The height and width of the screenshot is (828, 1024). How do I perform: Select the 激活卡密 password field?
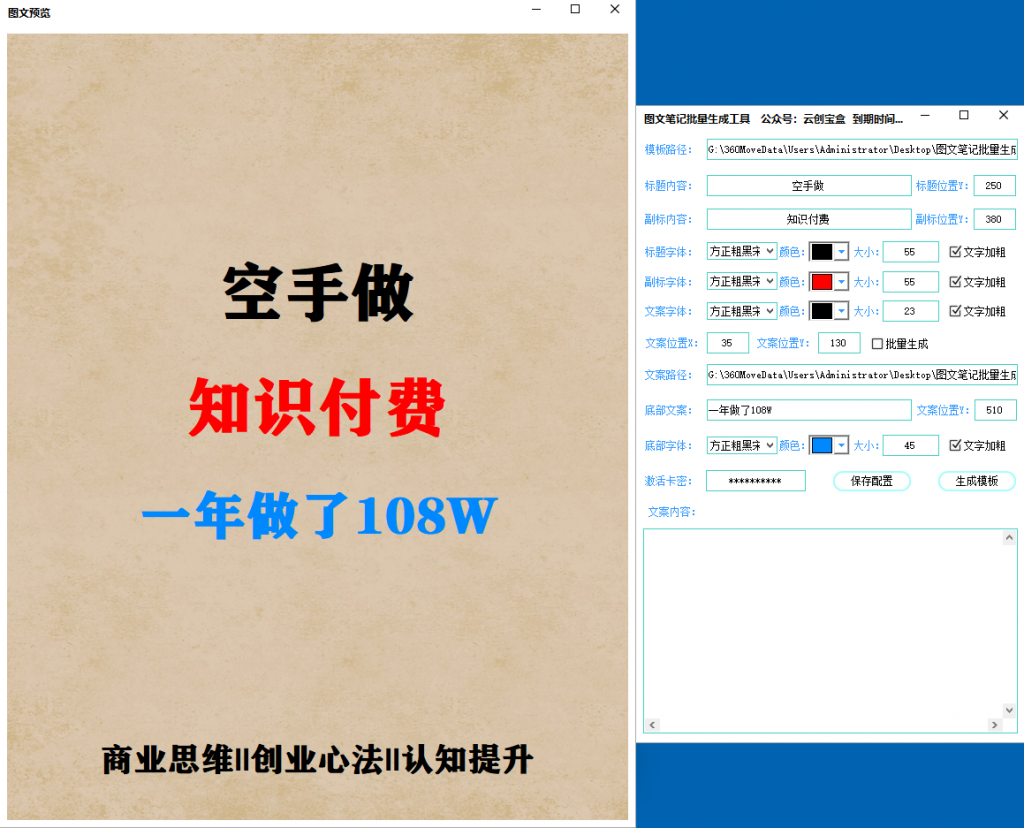coord(756,481)
